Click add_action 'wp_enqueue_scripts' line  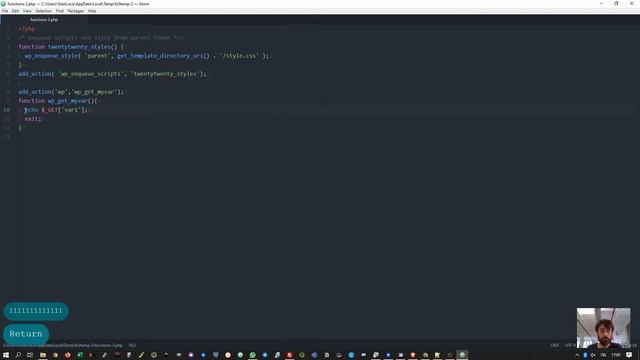point(112,74)
